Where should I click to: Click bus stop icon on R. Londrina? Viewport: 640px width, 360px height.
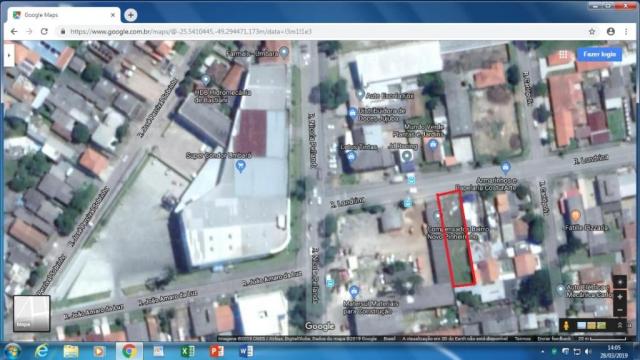(407, 203)
